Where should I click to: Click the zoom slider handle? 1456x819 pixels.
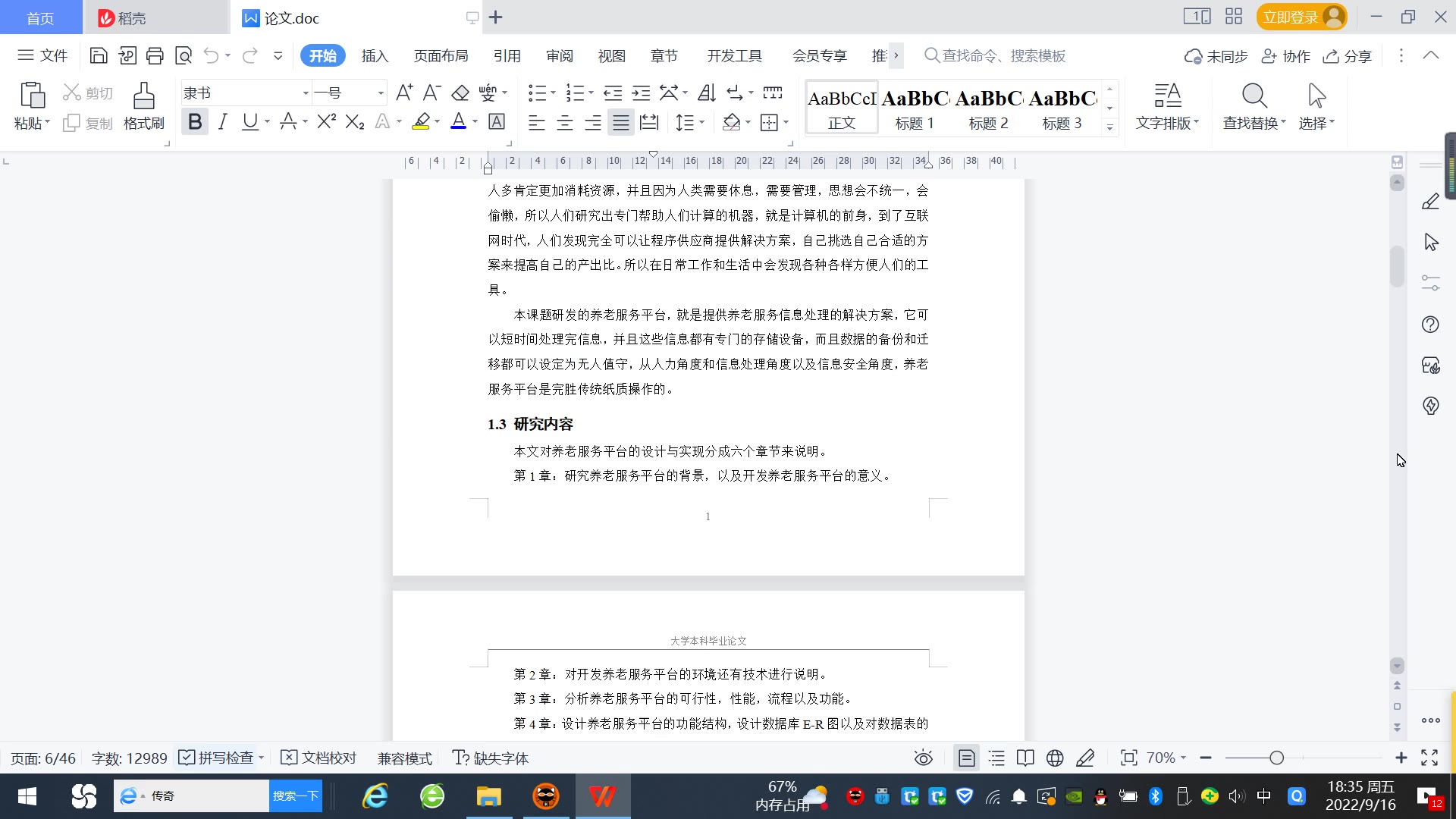(1276, 758)
